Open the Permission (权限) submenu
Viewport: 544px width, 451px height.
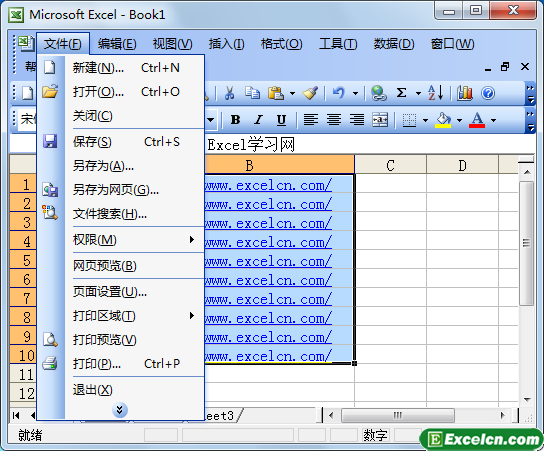pos(134,239)
